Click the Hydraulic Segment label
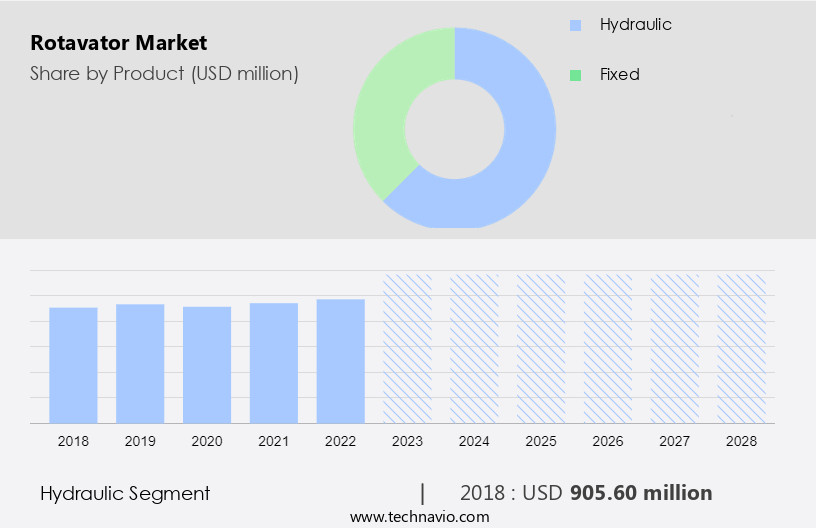Image resolution: width=816 pixels, height=528 pixels. 125,493
